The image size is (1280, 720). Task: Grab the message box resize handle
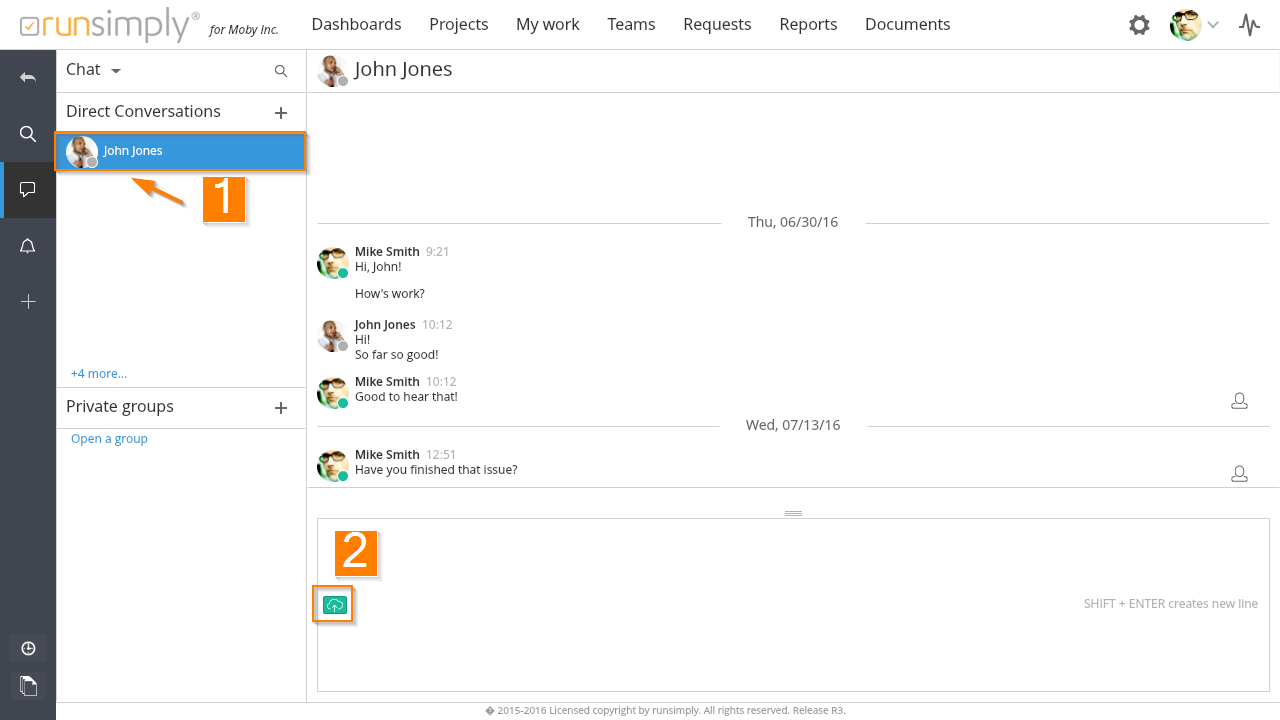coord(793,513)
